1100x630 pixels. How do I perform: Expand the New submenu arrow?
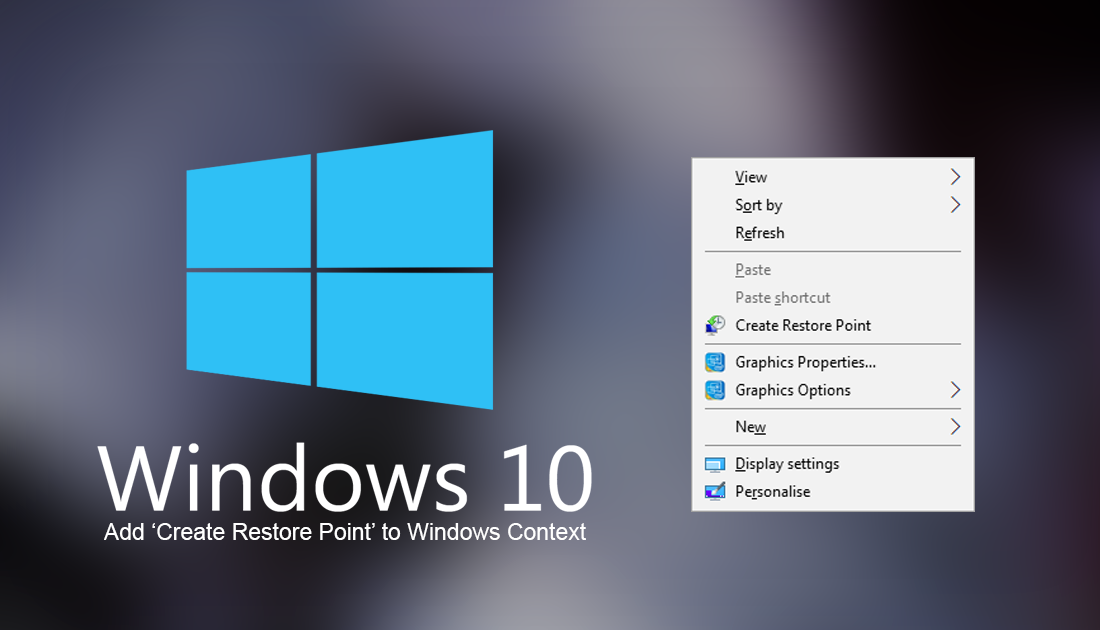(x=955, y=427)
